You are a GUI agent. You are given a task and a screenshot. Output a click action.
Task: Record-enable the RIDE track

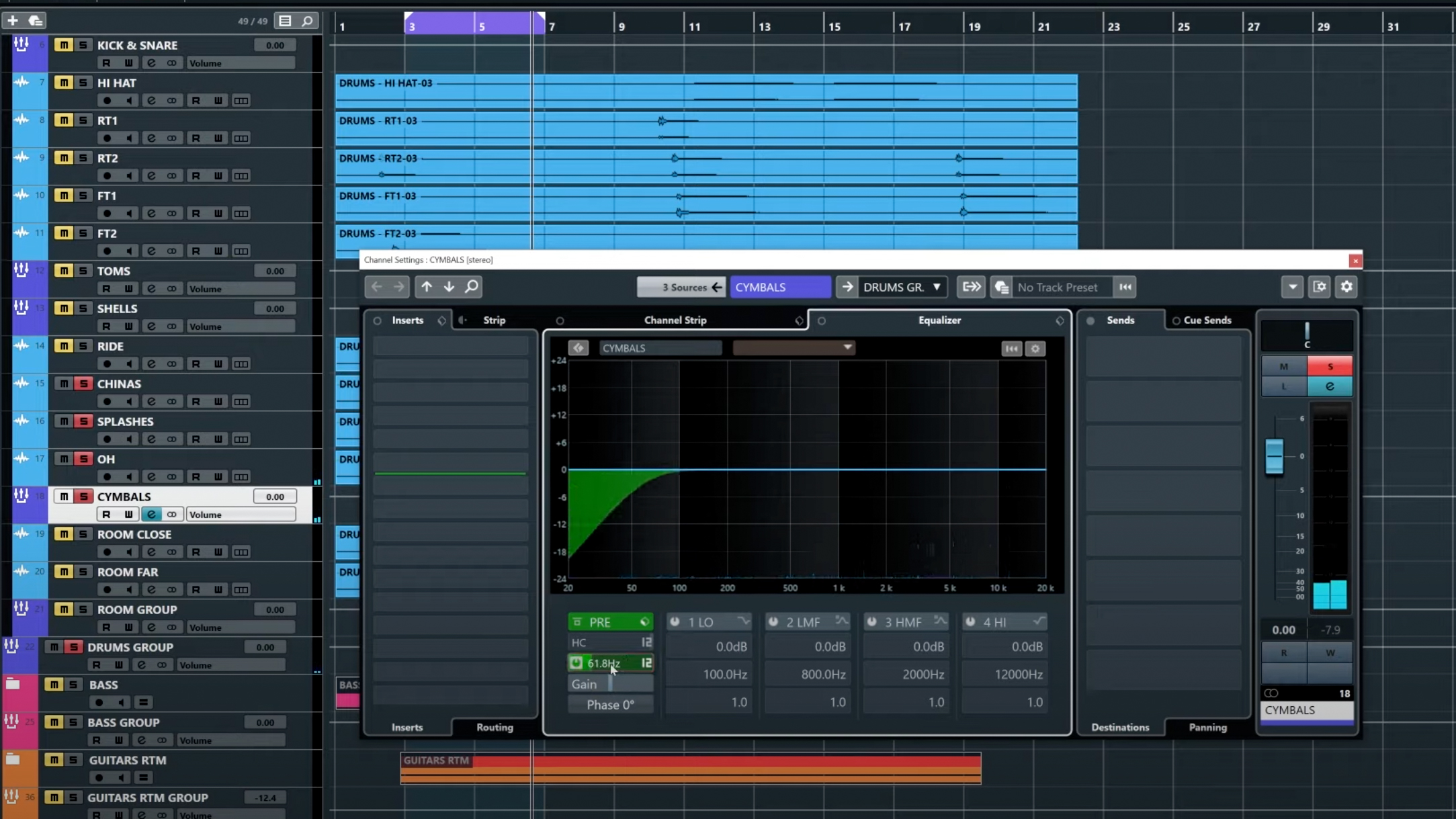tap(108, 363)
